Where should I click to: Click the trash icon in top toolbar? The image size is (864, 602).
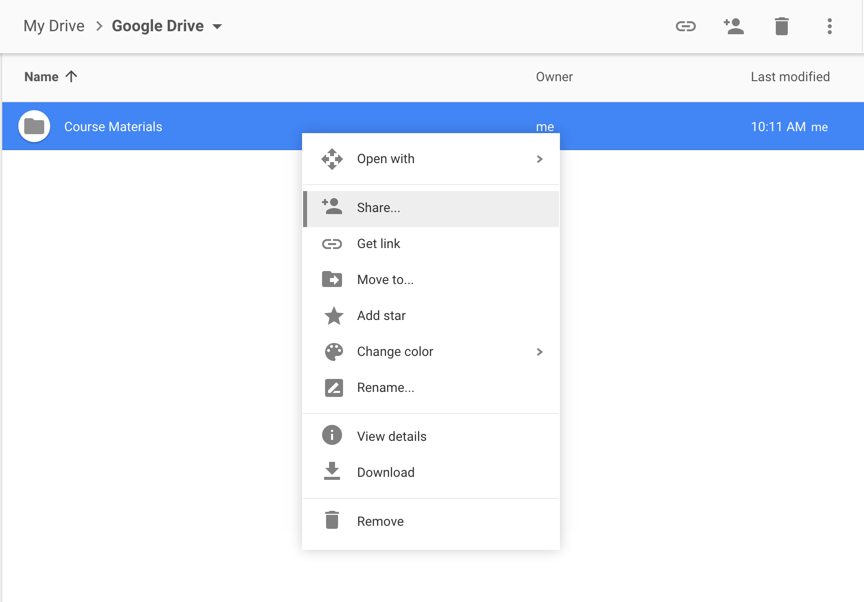[x=781, y=26]
